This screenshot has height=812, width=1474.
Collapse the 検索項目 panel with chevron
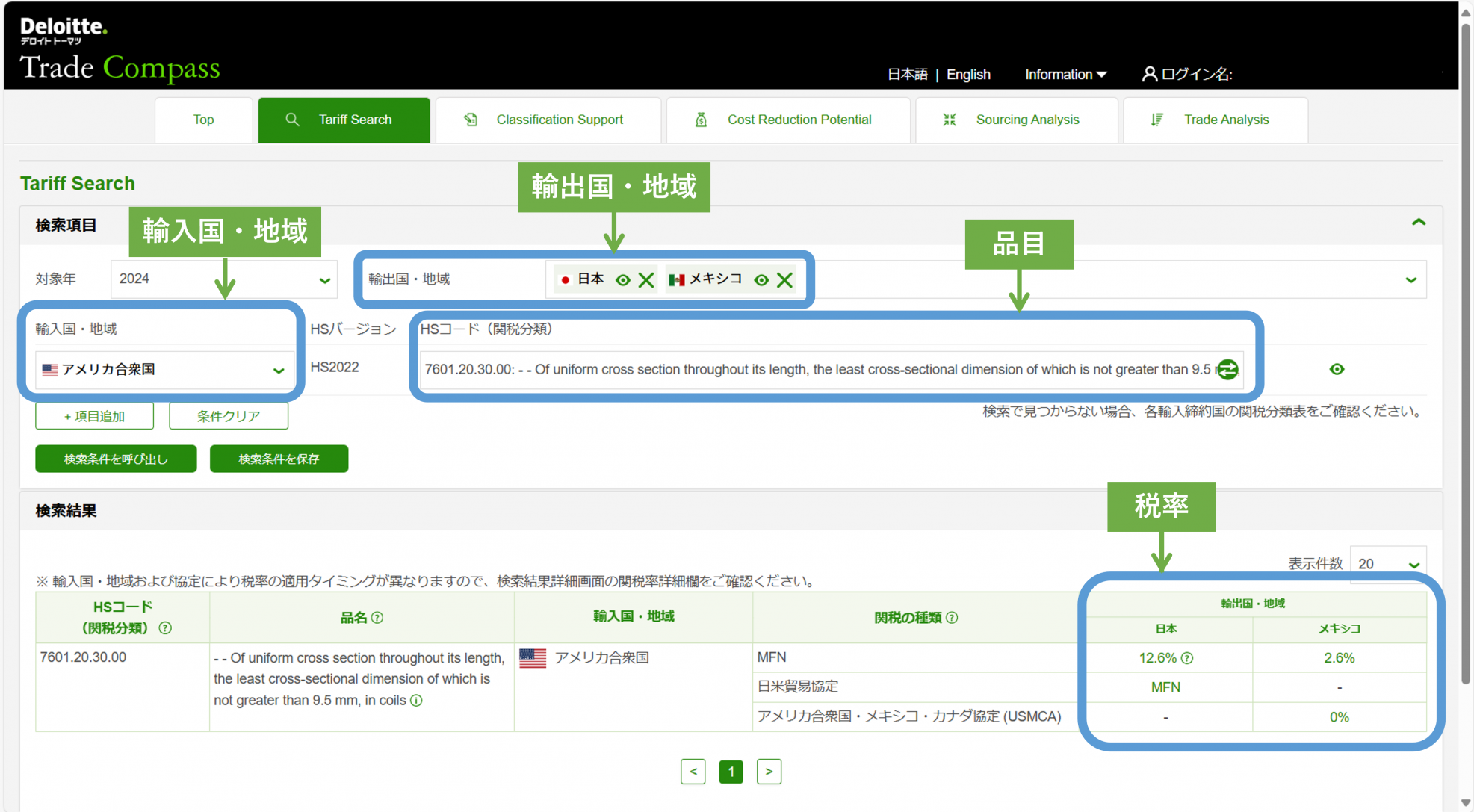(1418, 223)
